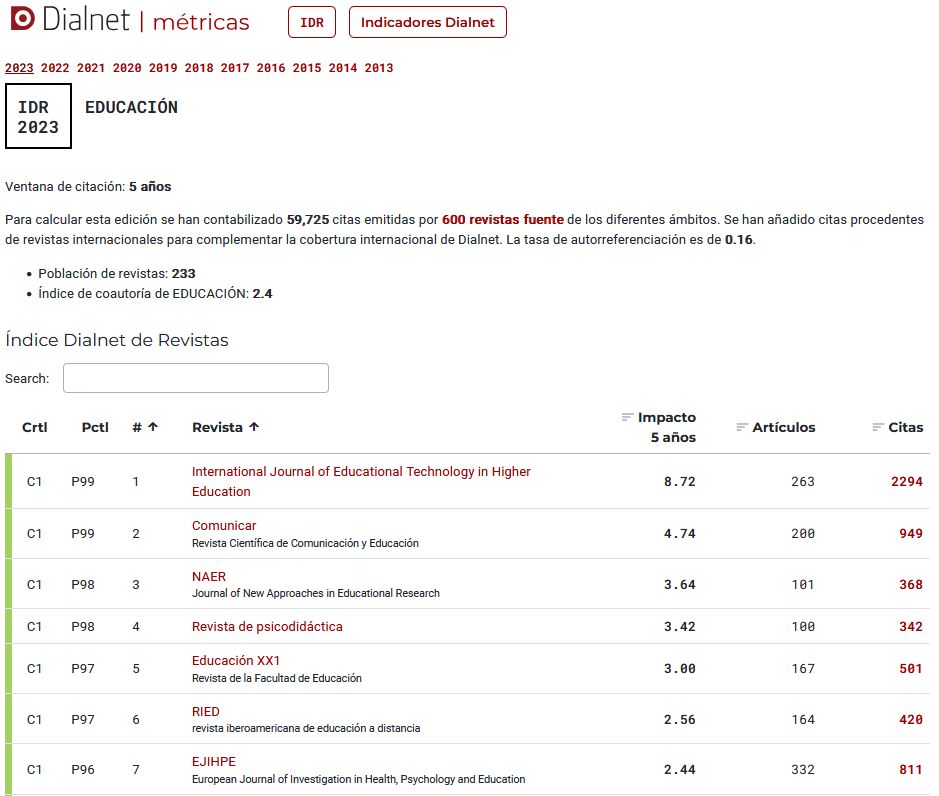Click article count 167 for Educación XX1
This screenshot has width=939, height=796.
[803, 668]
